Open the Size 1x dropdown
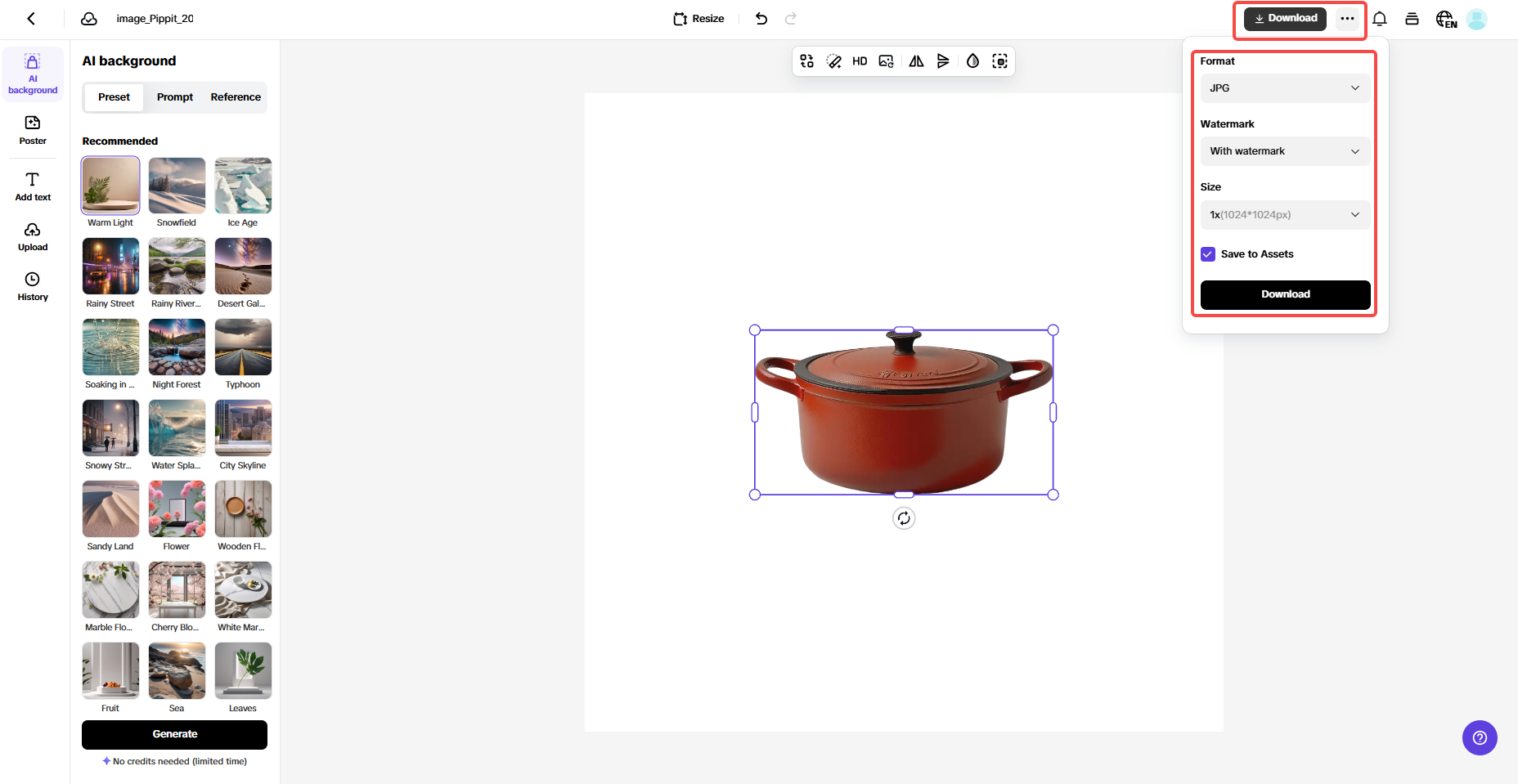Image resolution: width=1518 pixels, height=784 pixels. pyautogui.click(x=1285, y=215)
